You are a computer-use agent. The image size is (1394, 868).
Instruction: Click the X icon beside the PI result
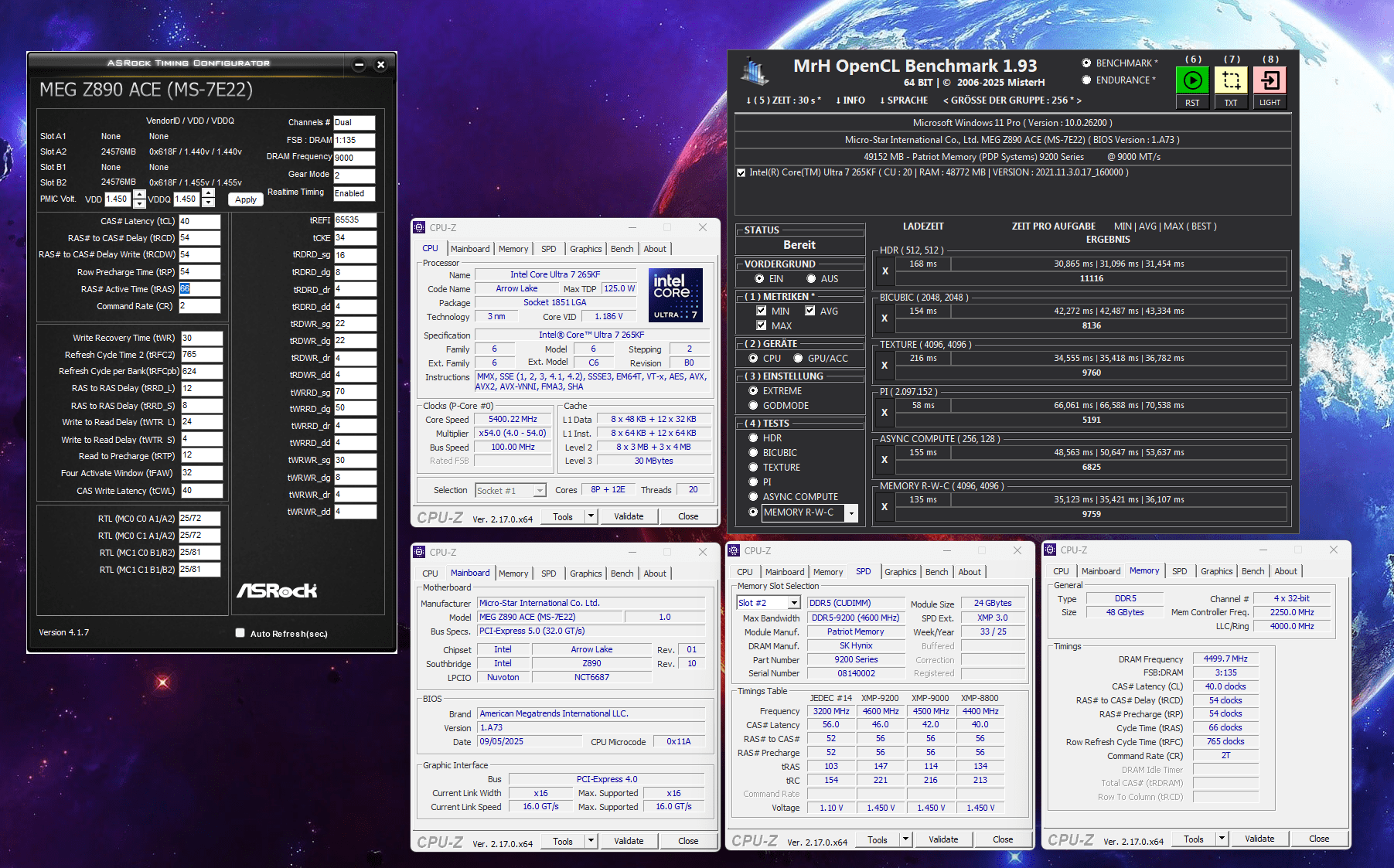point(883,412)
